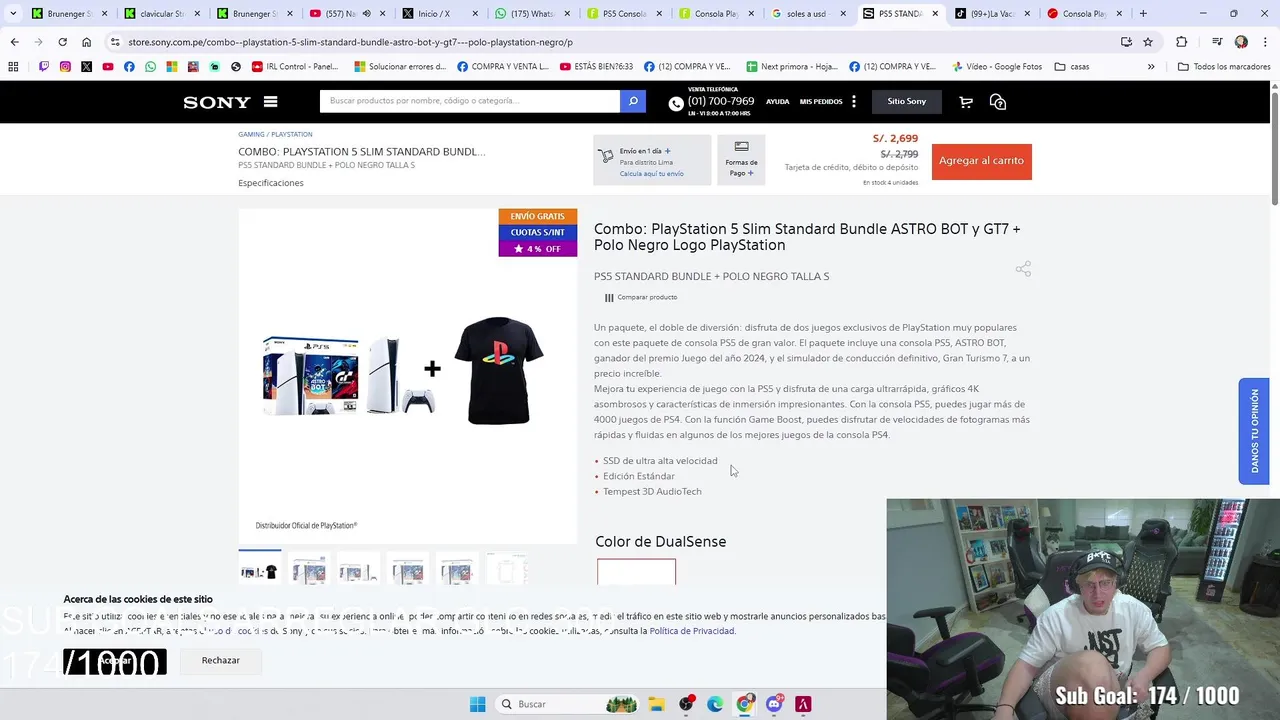Bookmark this page with the star icon

pos(1148,42)
